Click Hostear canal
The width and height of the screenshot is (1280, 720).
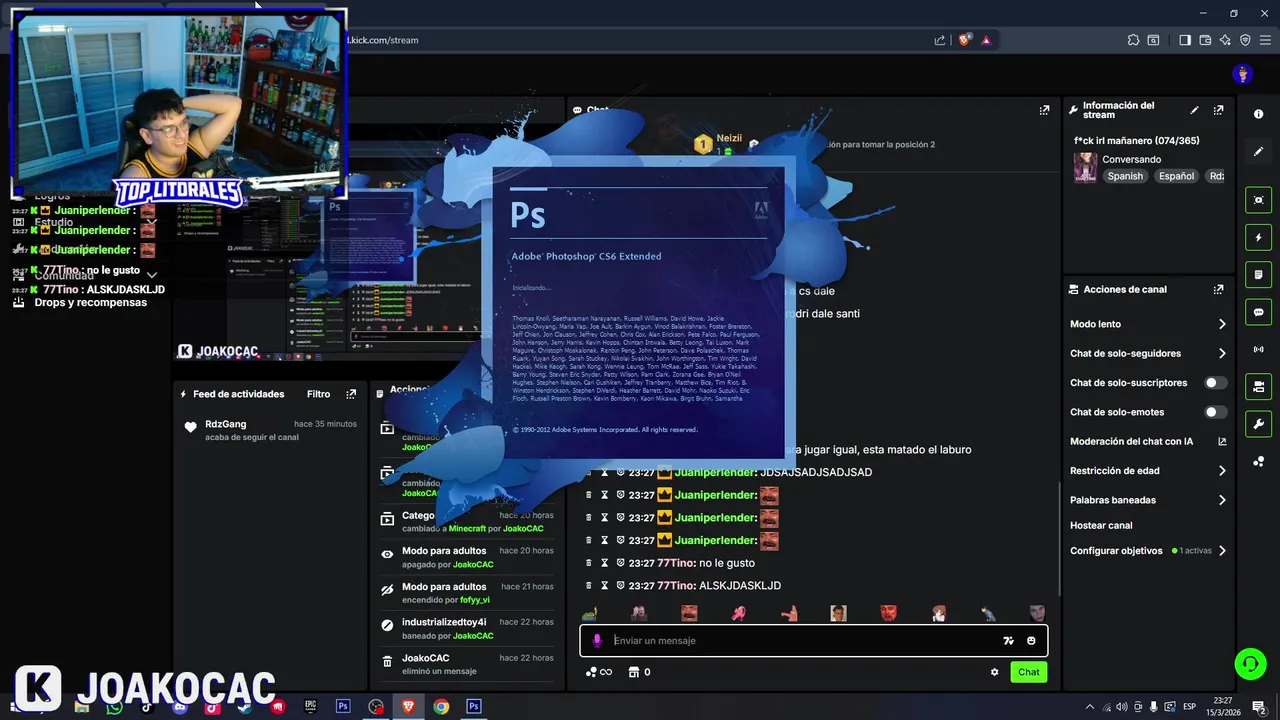click(1101, 525)
